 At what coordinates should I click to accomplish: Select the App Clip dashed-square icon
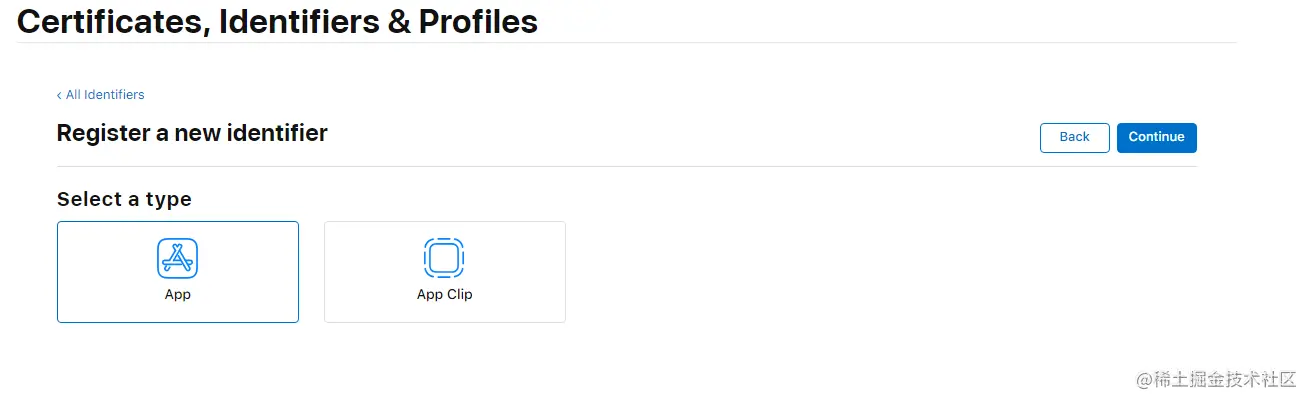click(x=444, y=258)
